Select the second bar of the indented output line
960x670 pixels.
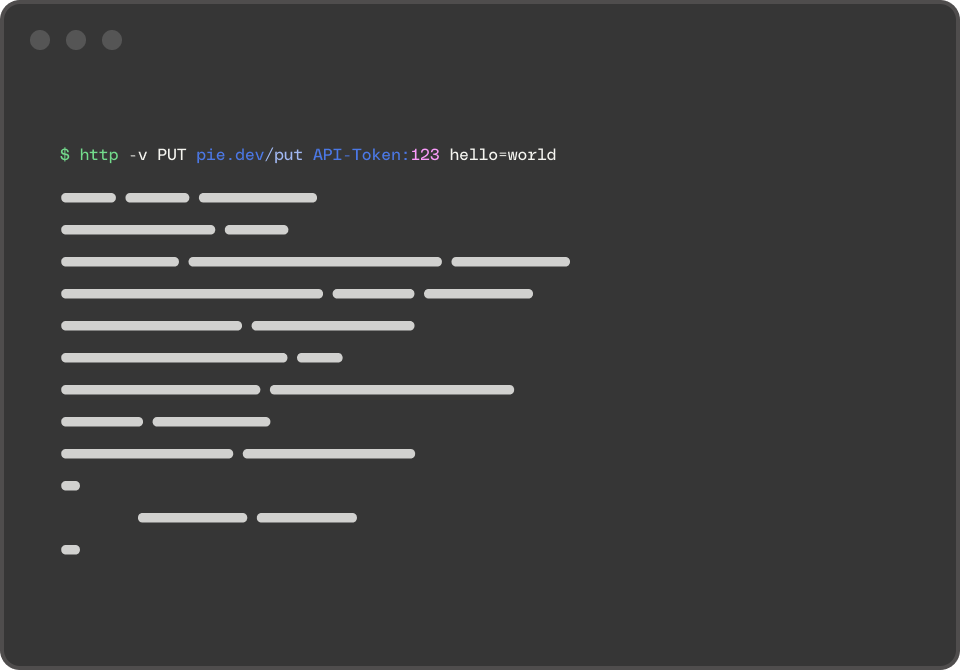point(307,518)
